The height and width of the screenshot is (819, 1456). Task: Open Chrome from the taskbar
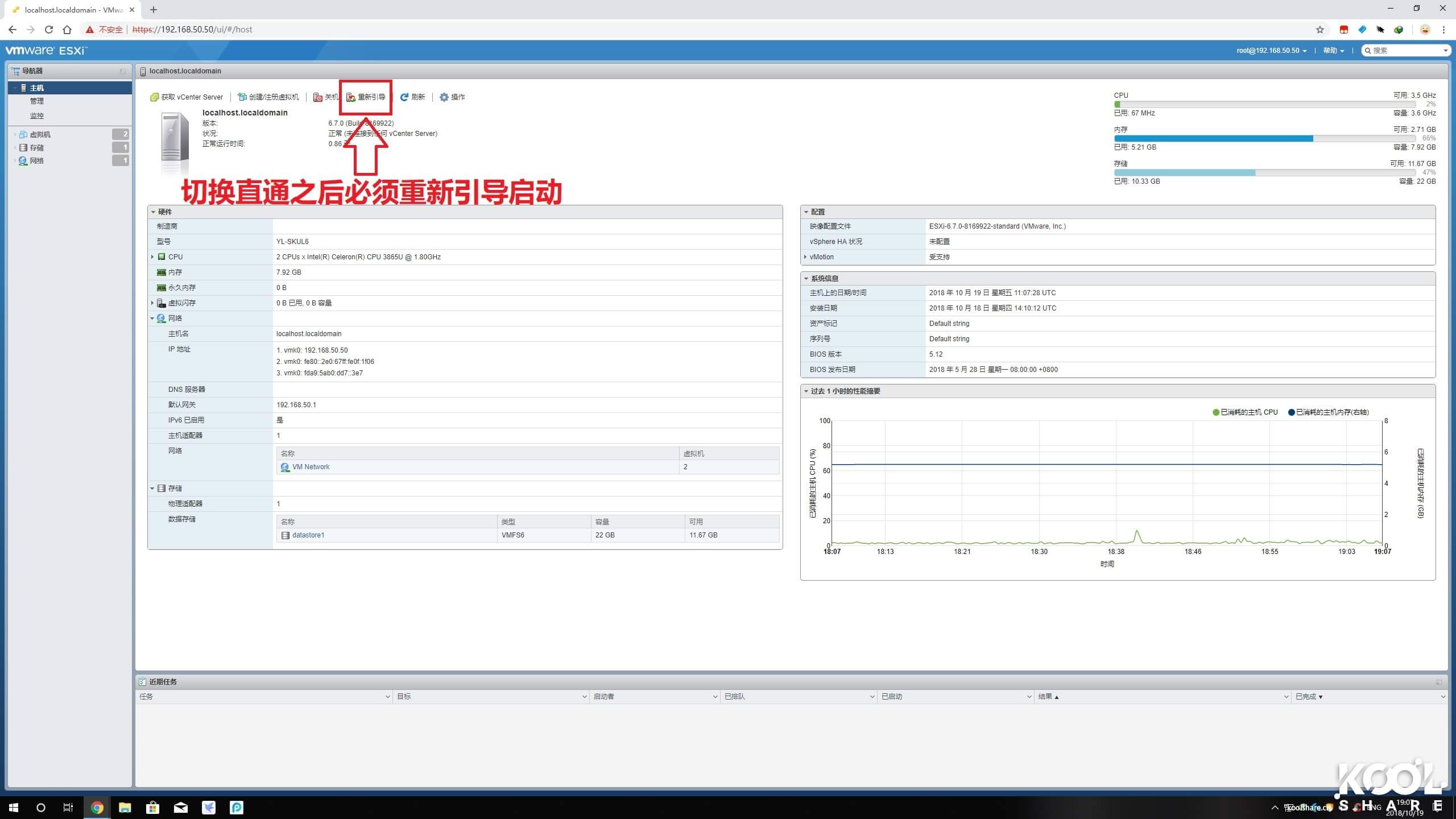[x=97, y=808]
